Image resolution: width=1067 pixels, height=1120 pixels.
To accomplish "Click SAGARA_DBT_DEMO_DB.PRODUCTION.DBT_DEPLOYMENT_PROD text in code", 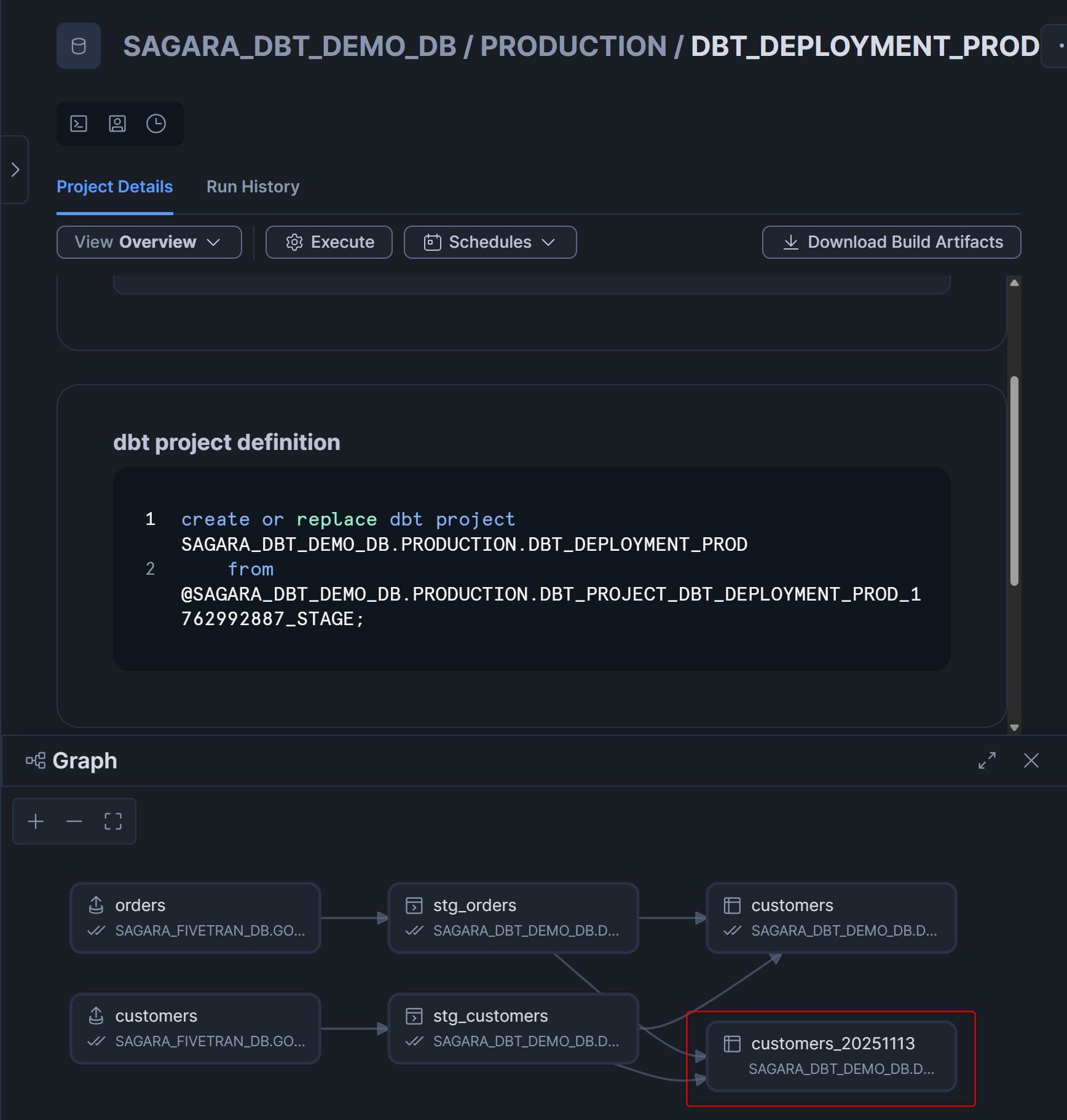I will pos(465,545).
